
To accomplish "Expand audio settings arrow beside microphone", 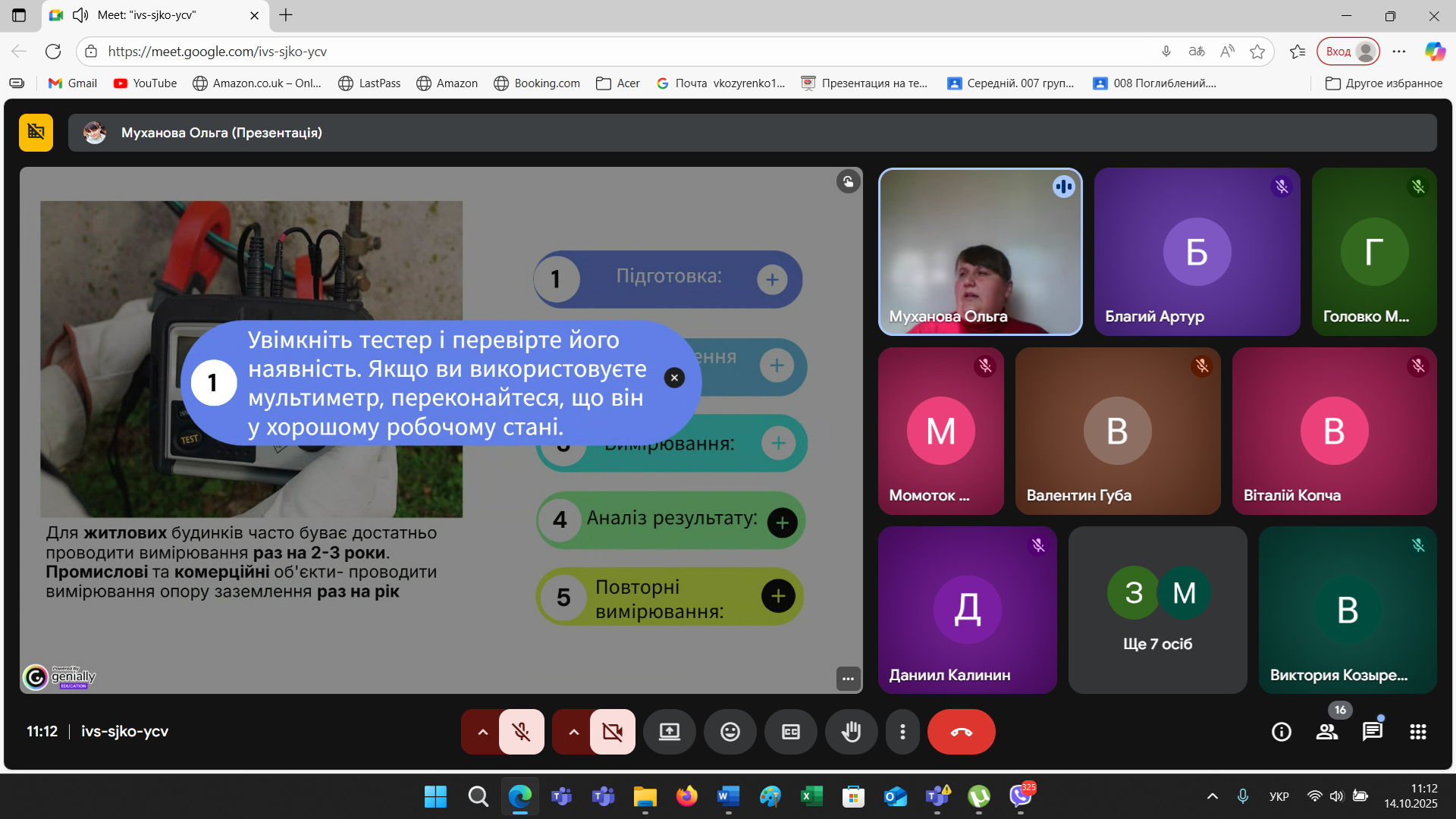I will [x=482, y=732].
